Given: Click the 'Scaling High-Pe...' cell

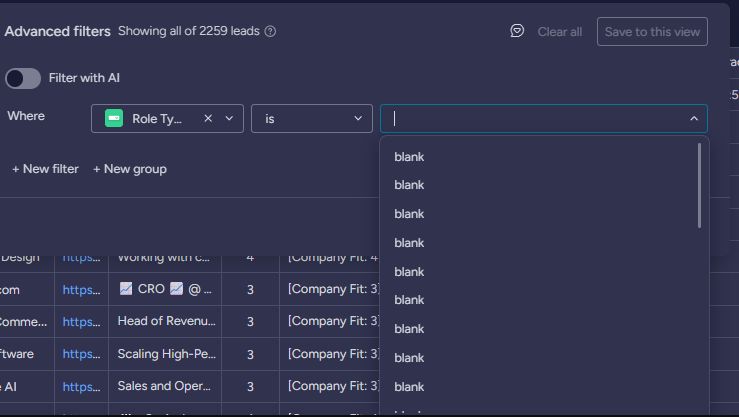Looking at the screenshot, I should tap(165, 354).
